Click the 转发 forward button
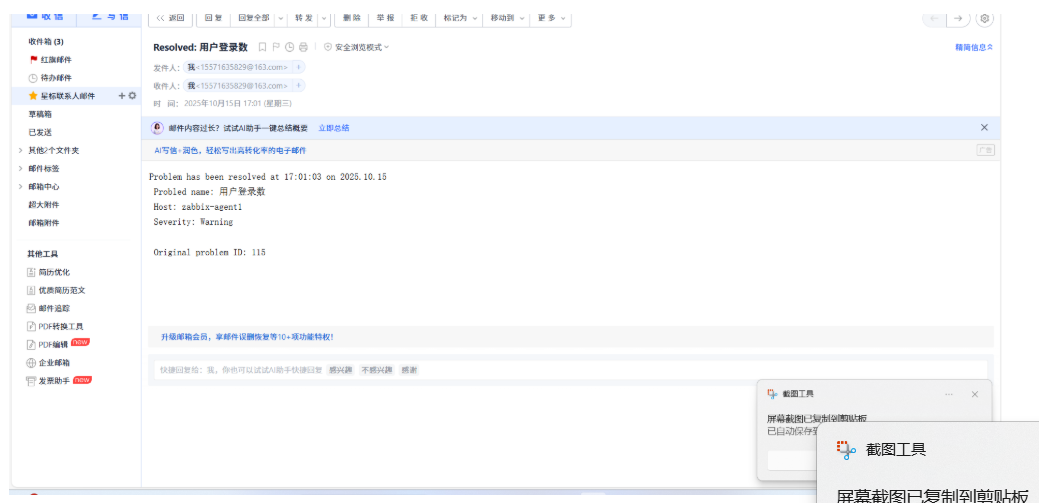Viewport: 1039px width, 503px height. pyautogui.click(x=304, y=18)
